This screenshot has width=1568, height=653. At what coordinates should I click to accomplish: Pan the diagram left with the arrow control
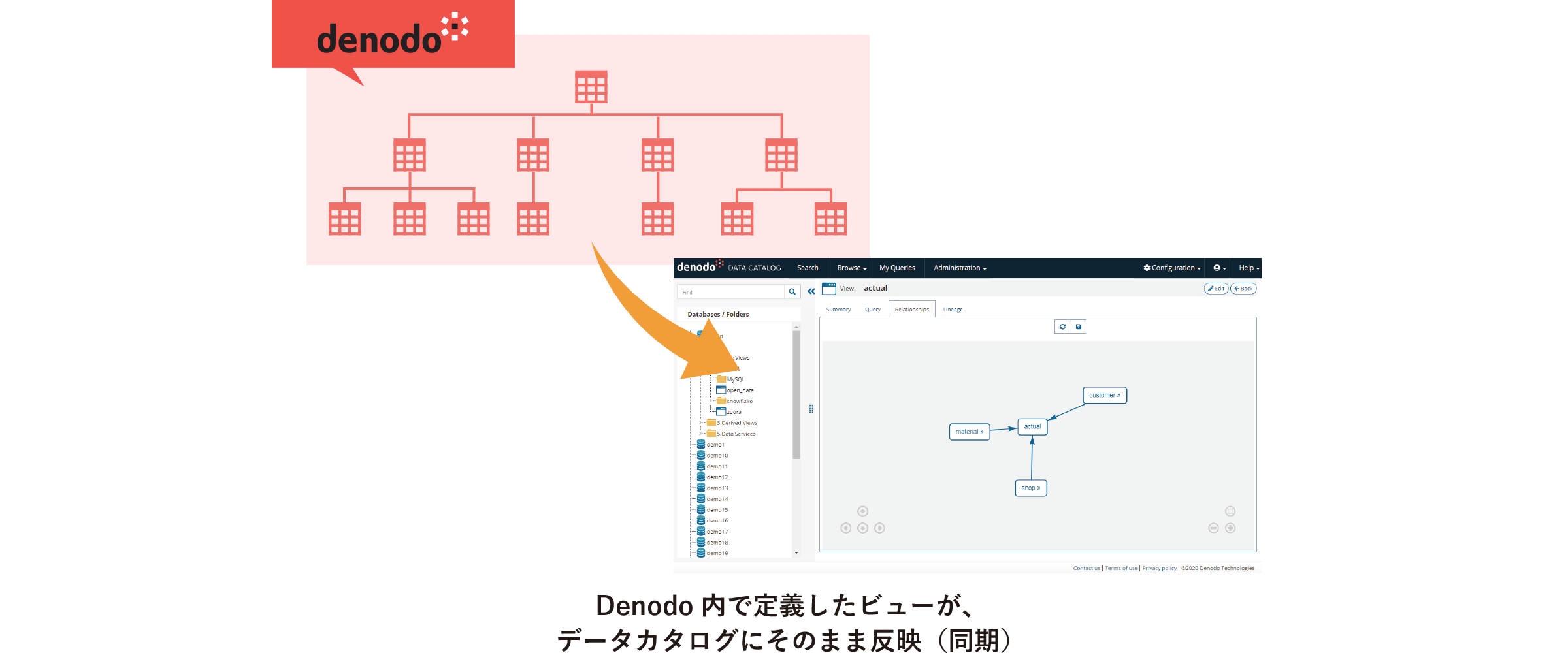(845, 528)
